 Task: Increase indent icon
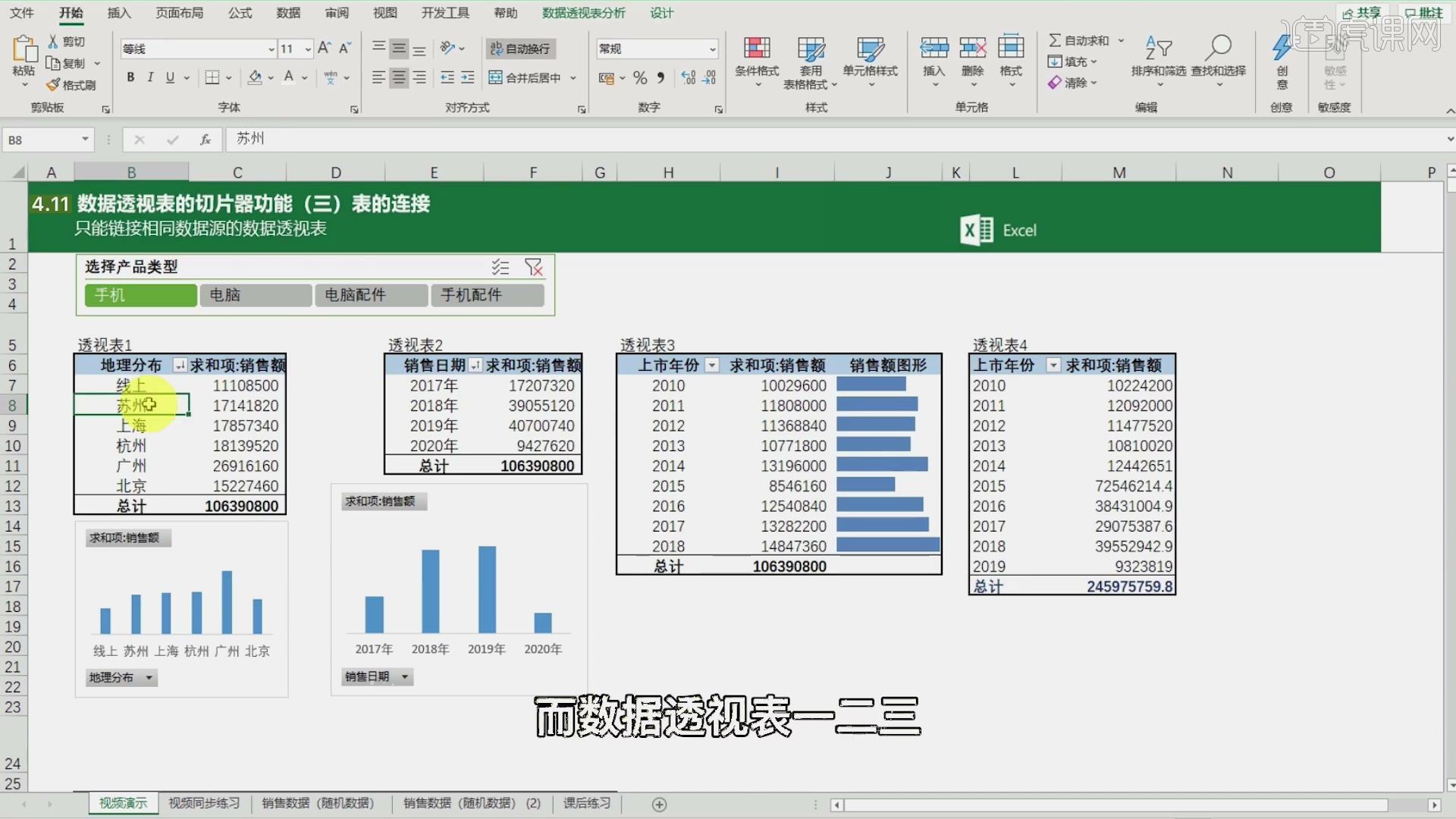[468, 77]
